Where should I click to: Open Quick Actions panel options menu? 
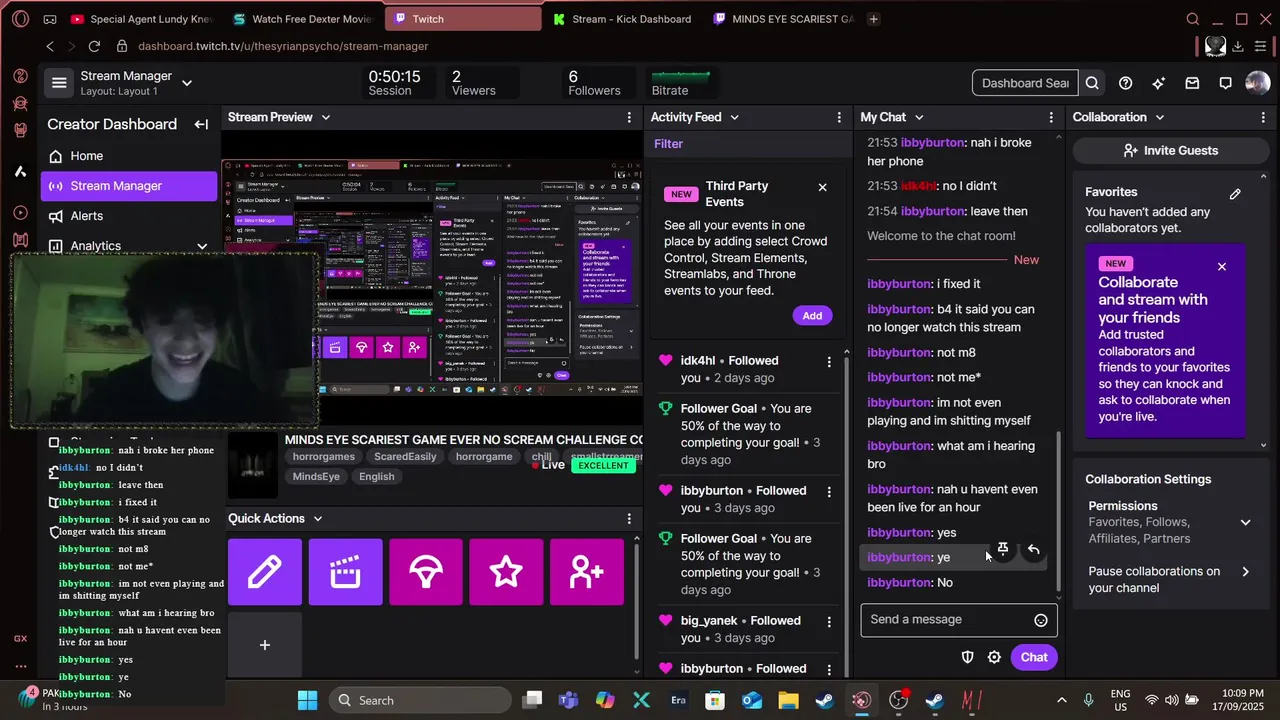click(629, 518)
